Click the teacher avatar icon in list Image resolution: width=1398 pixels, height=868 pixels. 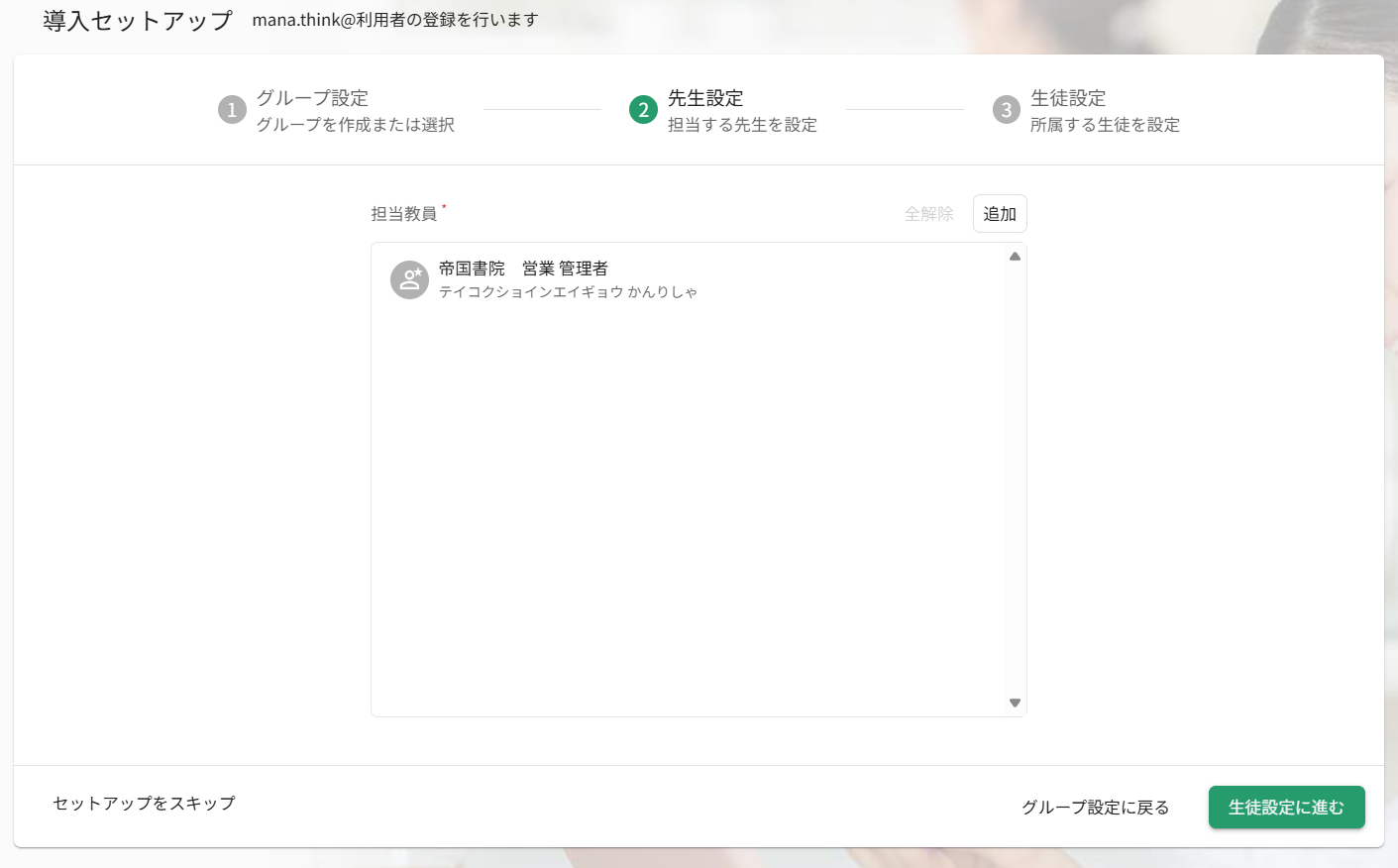(409, 280)
